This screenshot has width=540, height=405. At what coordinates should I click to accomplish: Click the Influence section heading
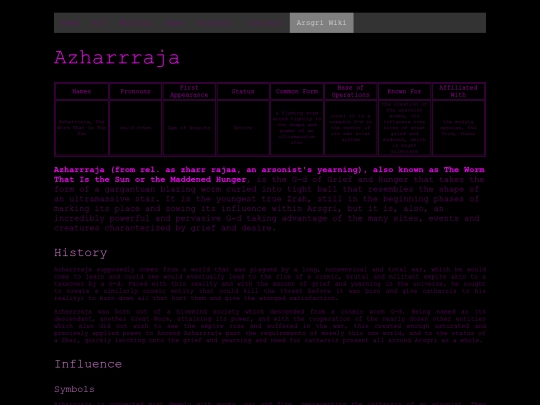88,364
